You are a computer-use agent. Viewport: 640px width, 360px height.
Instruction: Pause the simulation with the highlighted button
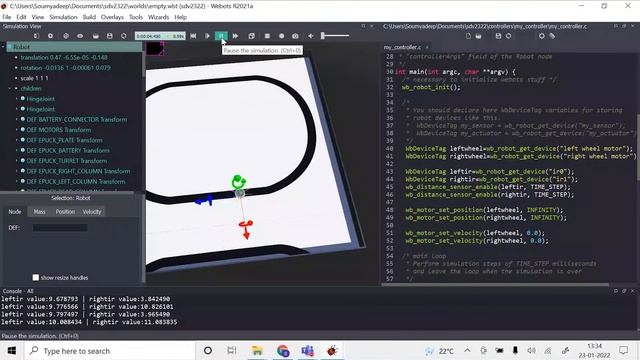click(221, 36)
